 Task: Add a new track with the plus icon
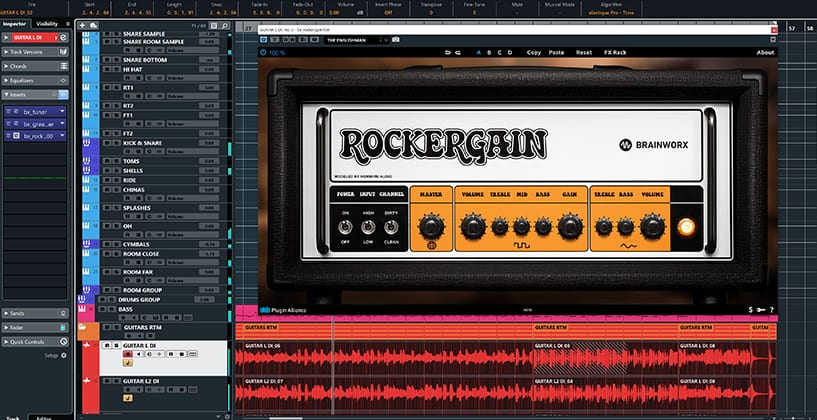coord(82,25)
